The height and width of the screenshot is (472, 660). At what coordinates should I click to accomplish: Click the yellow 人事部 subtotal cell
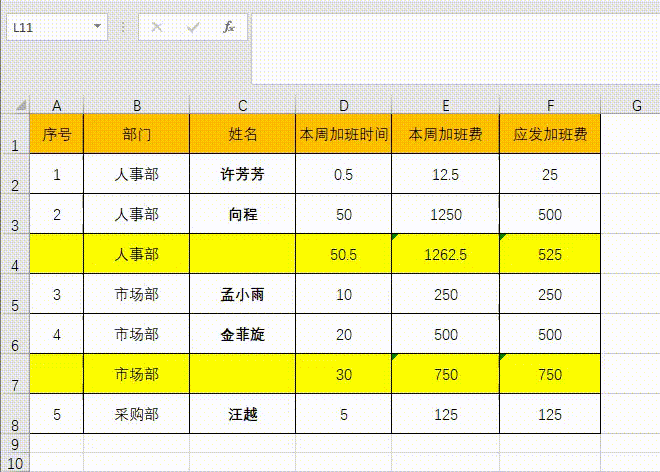pyautogui.click(x=136, y=254)
